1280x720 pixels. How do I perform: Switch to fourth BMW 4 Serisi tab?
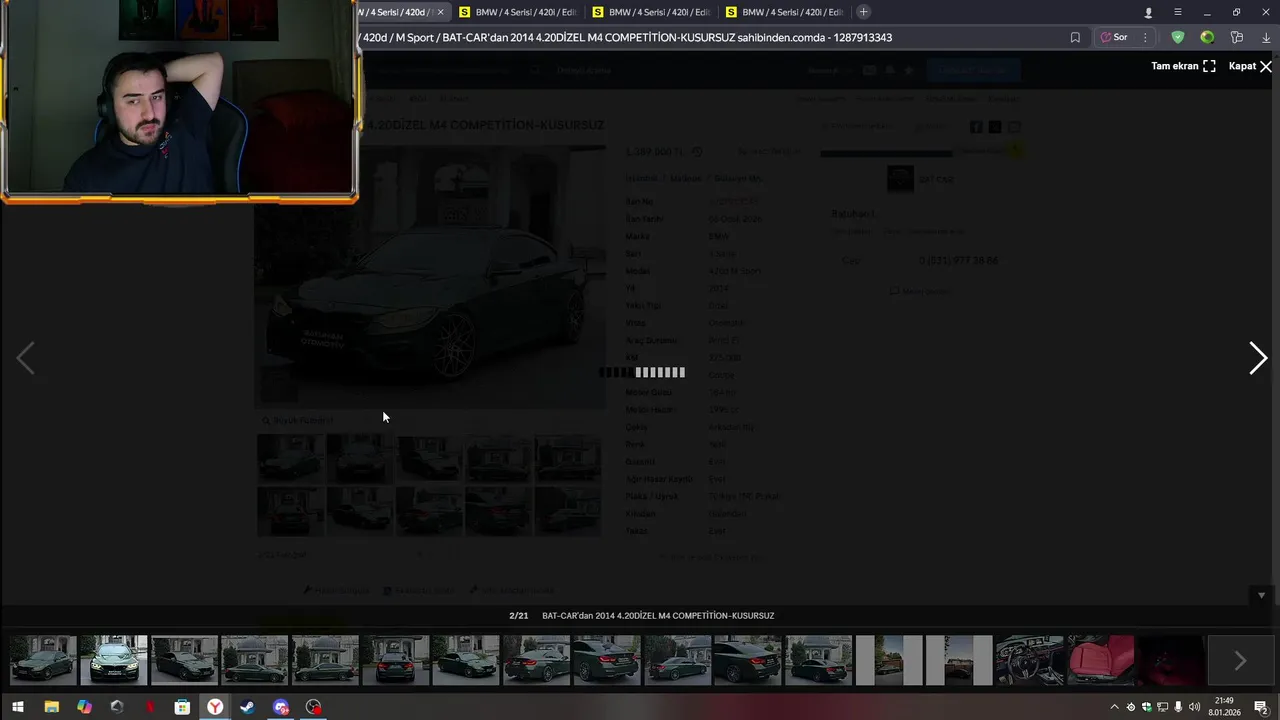[785, 12]
